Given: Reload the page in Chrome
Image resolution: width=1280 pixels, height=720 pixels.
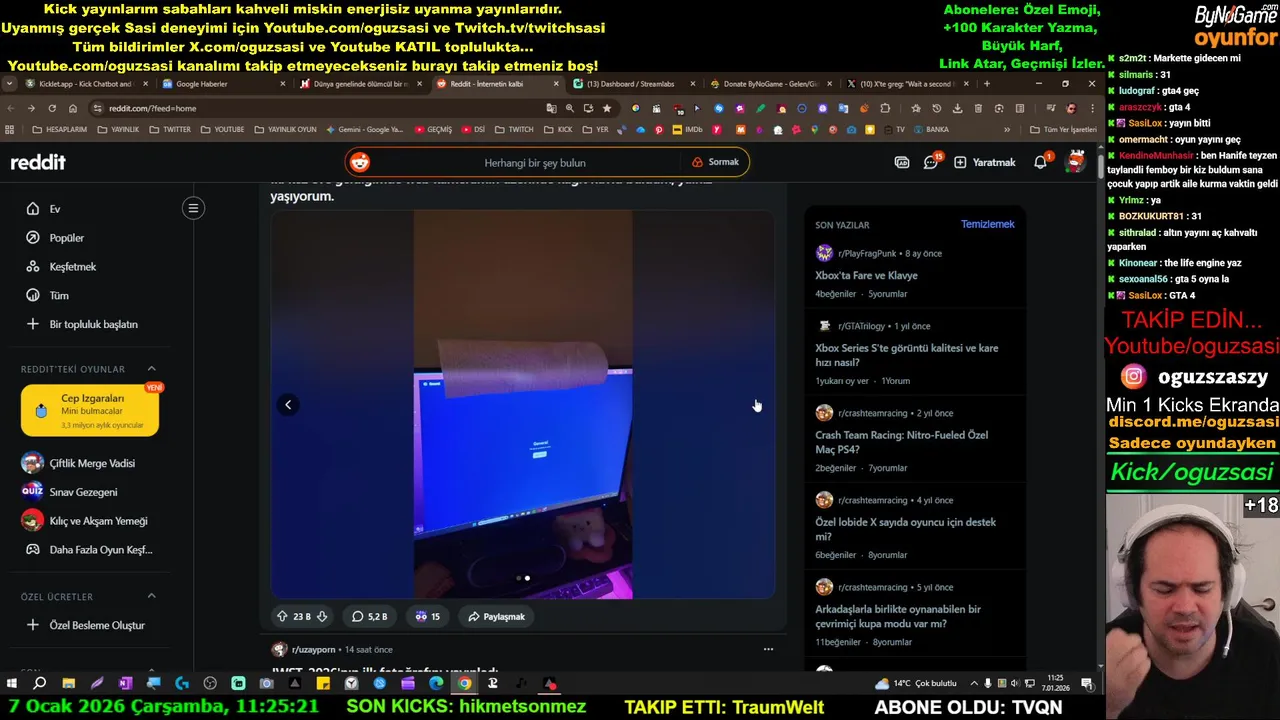Looking at the screenshot, I should tap(52, 108).
